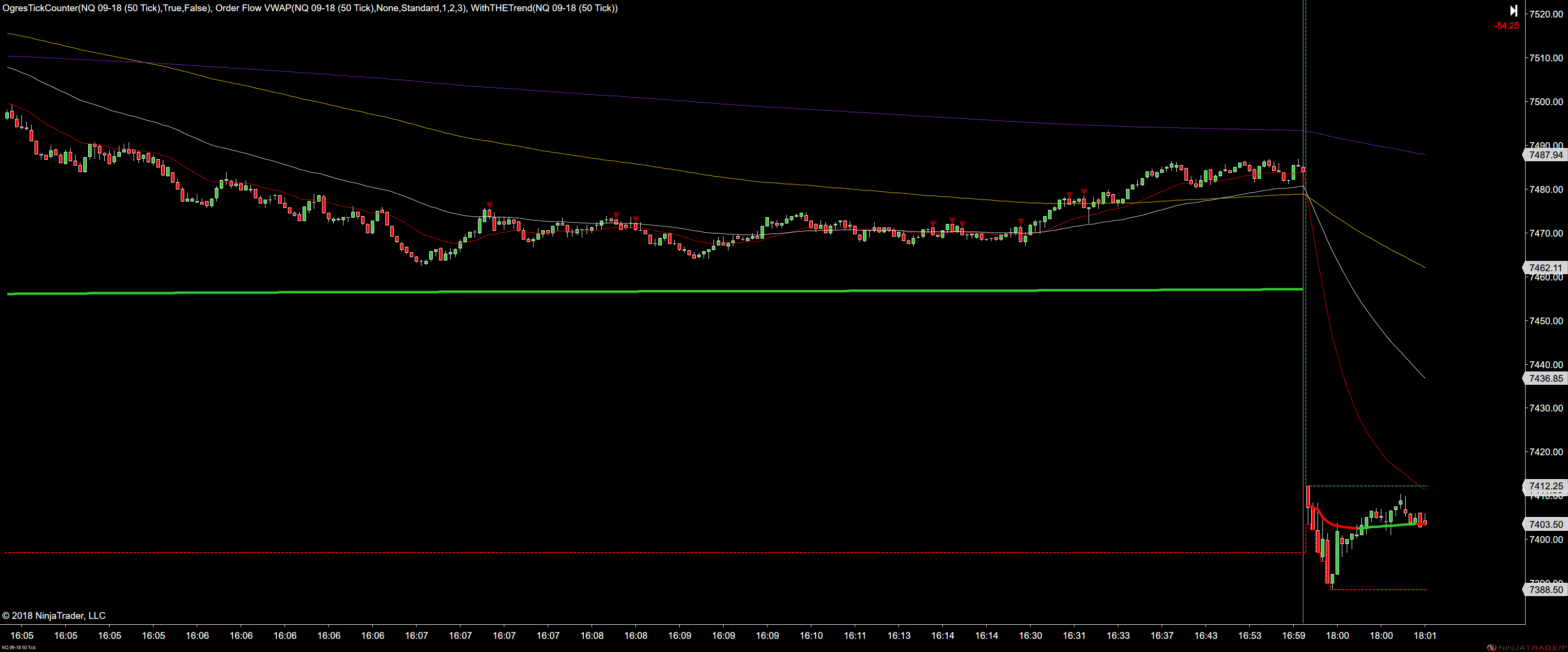Select the Order Flow VWAP indicator label
Image resolution: width=1568 pixels, height=652 pixels.
[341, 8]
